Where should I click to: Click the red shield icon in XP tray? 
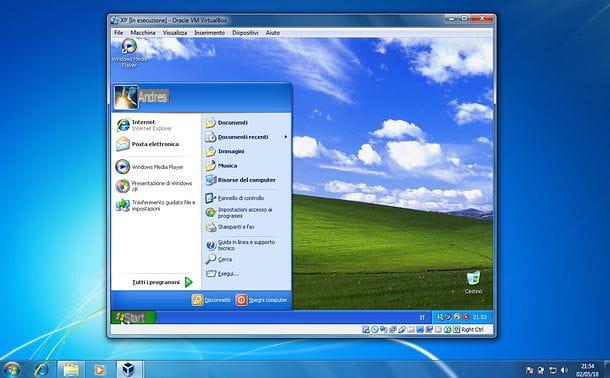coord(466,317)
